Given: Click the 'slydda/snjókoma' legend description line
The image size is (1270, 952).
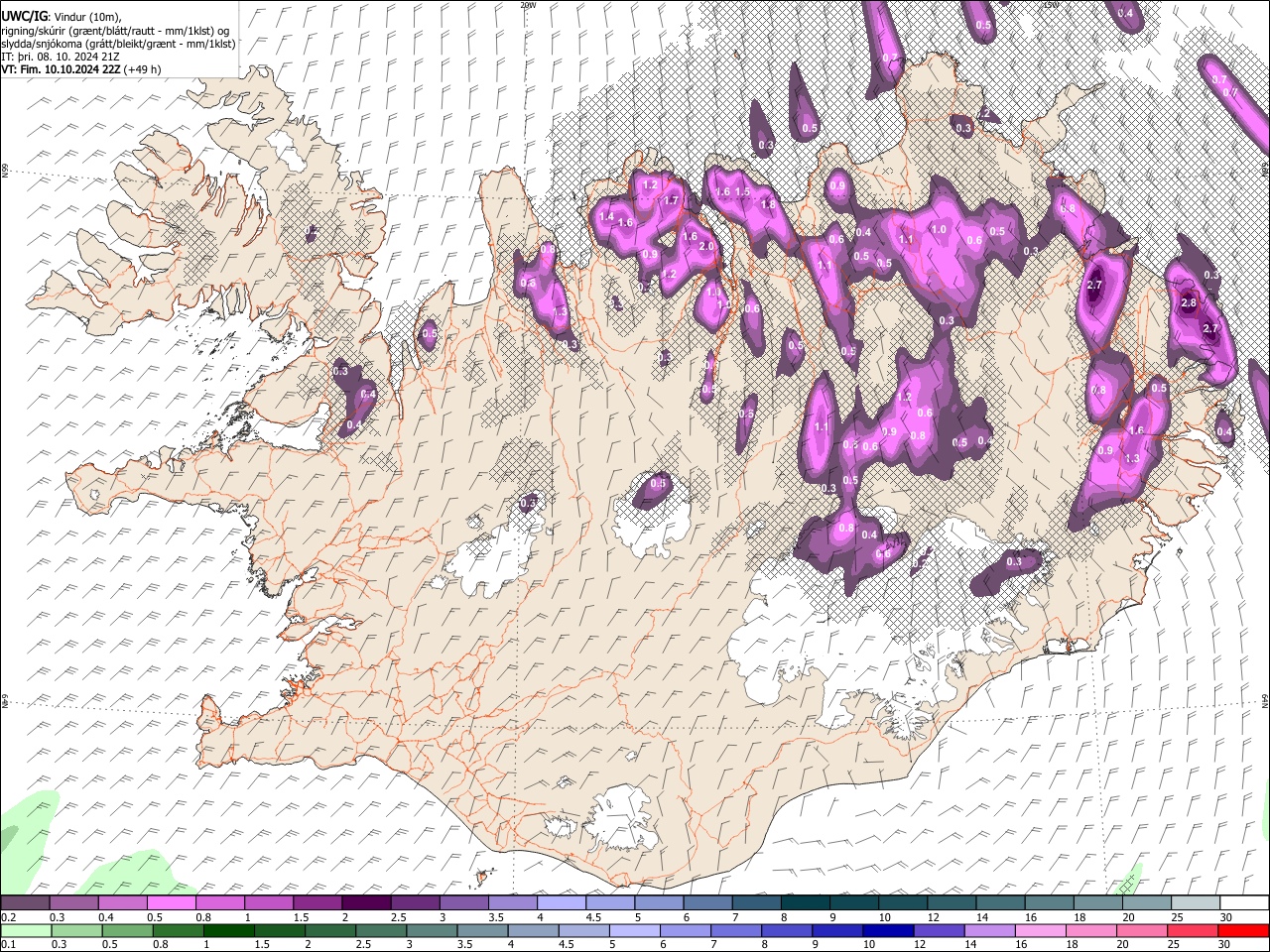Looking at the screenshot, I should click(x=118, y=44).
